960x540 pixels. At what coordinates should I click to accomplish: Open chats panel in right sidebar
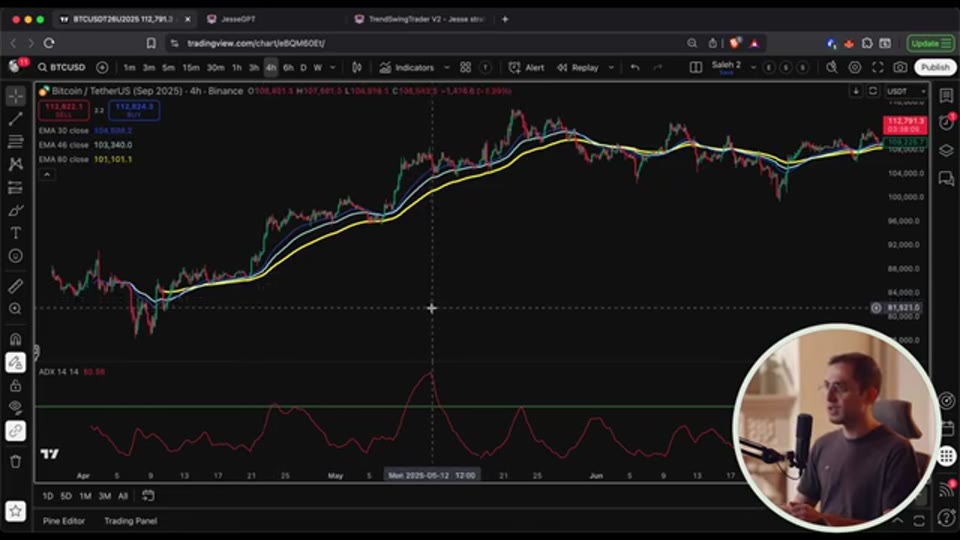(x=946, y=178)
